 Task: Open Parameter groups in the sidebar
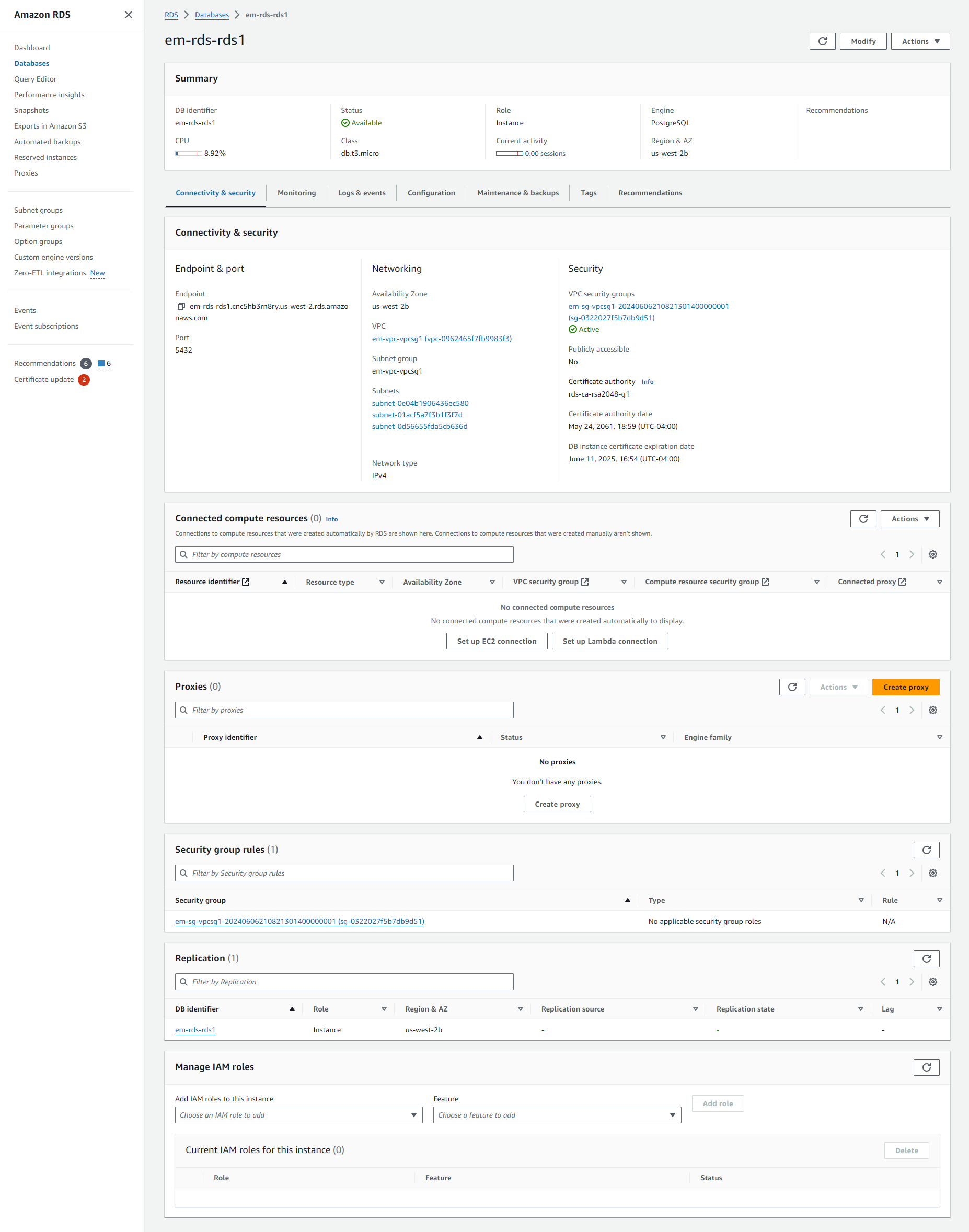[44, 226]
